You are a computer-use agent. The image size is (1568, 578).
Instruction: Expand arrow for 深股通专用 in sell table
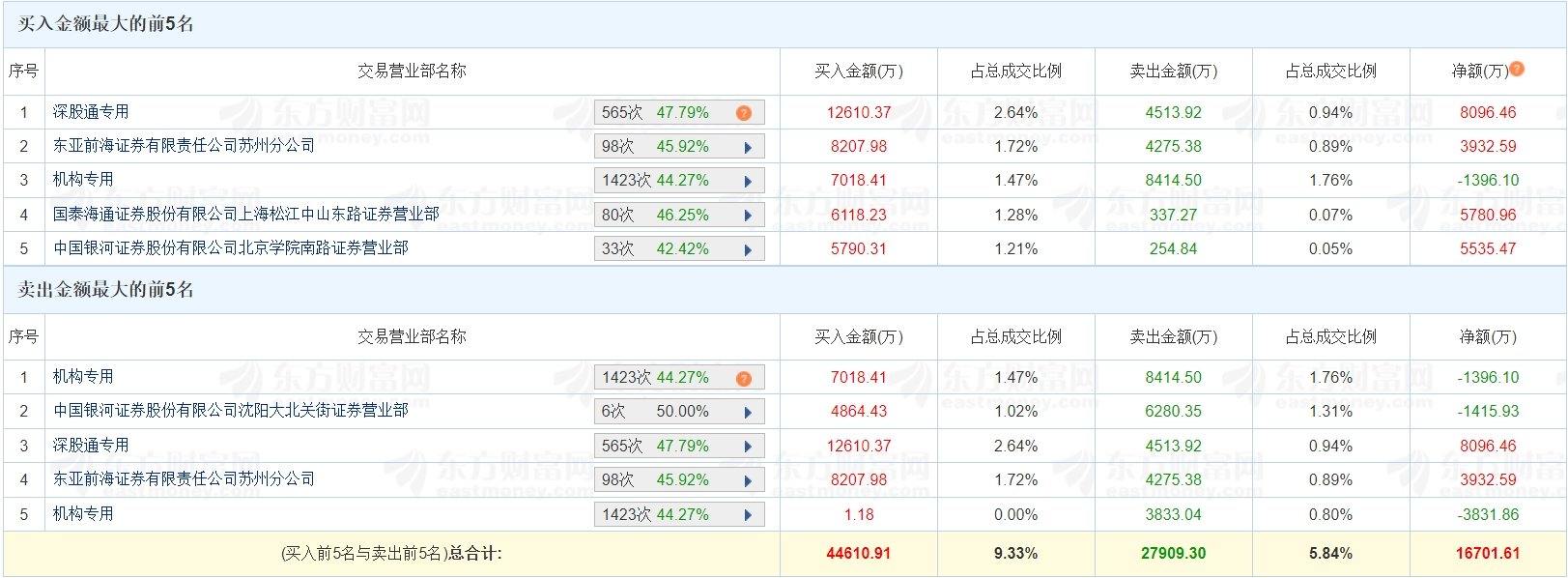(748, 447)
